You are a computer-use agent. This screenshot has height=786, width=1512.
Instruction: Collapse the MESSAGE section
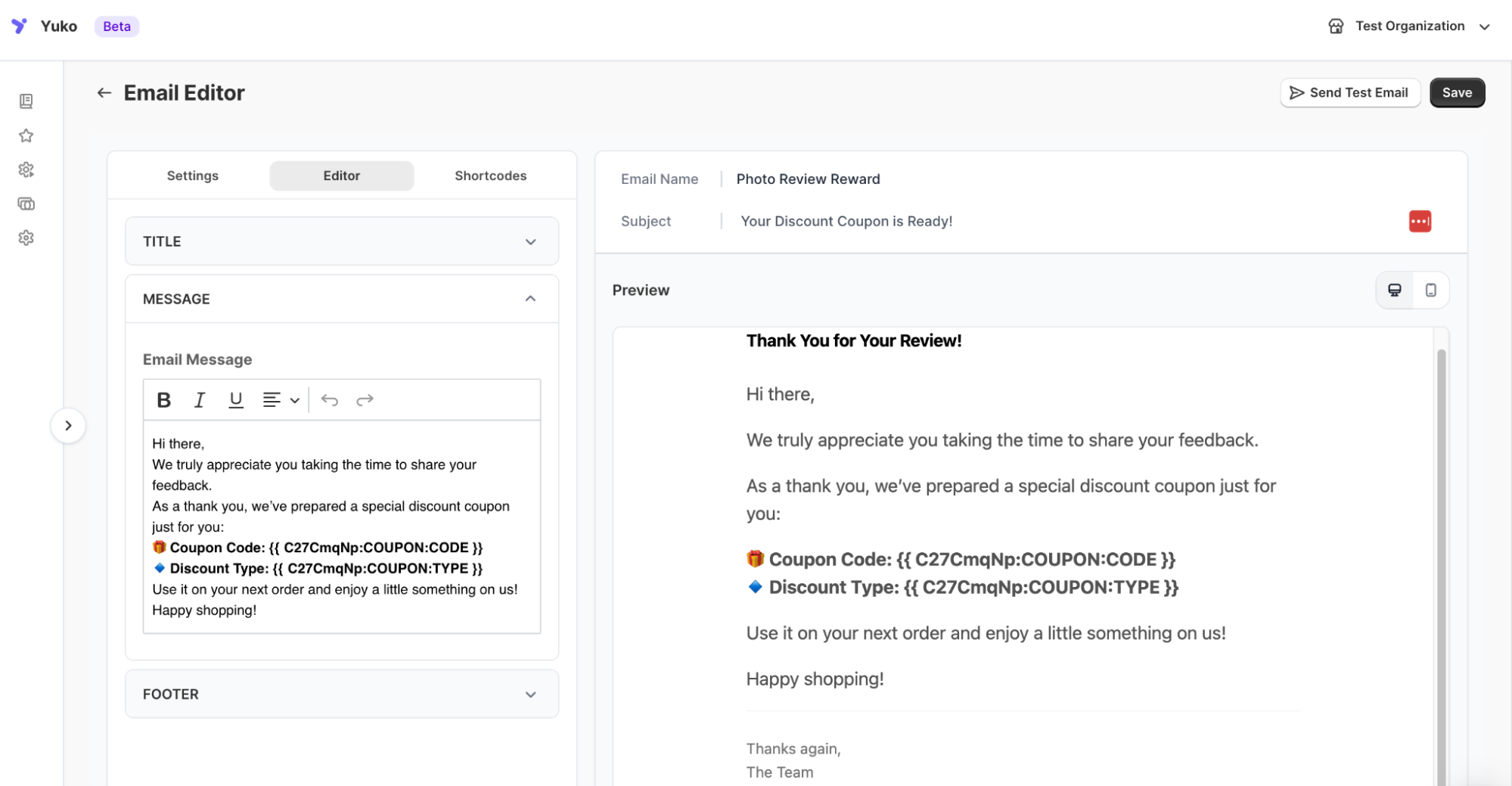530,299
